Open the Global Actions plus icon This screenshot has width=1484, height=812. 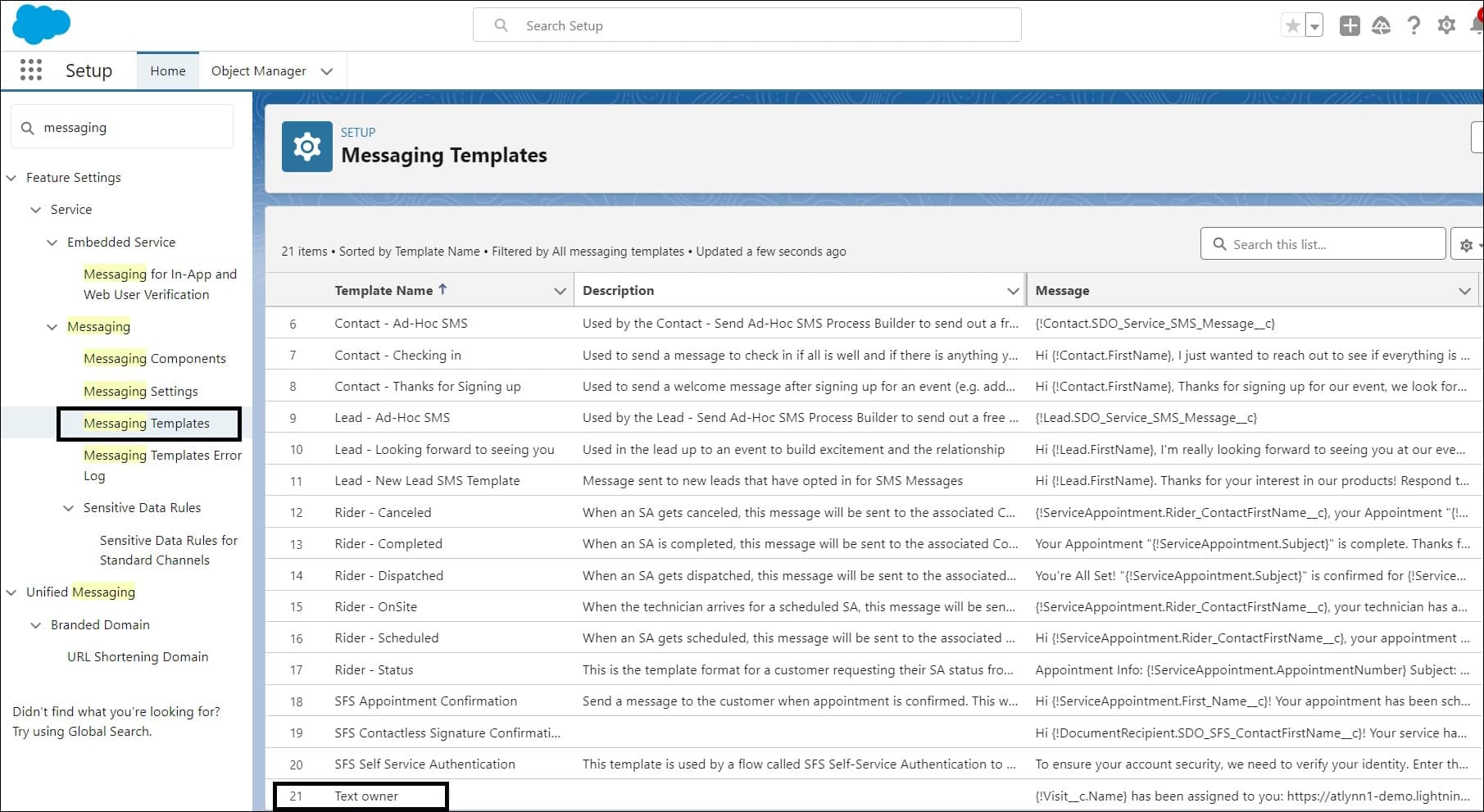(x=1350, y=25)
